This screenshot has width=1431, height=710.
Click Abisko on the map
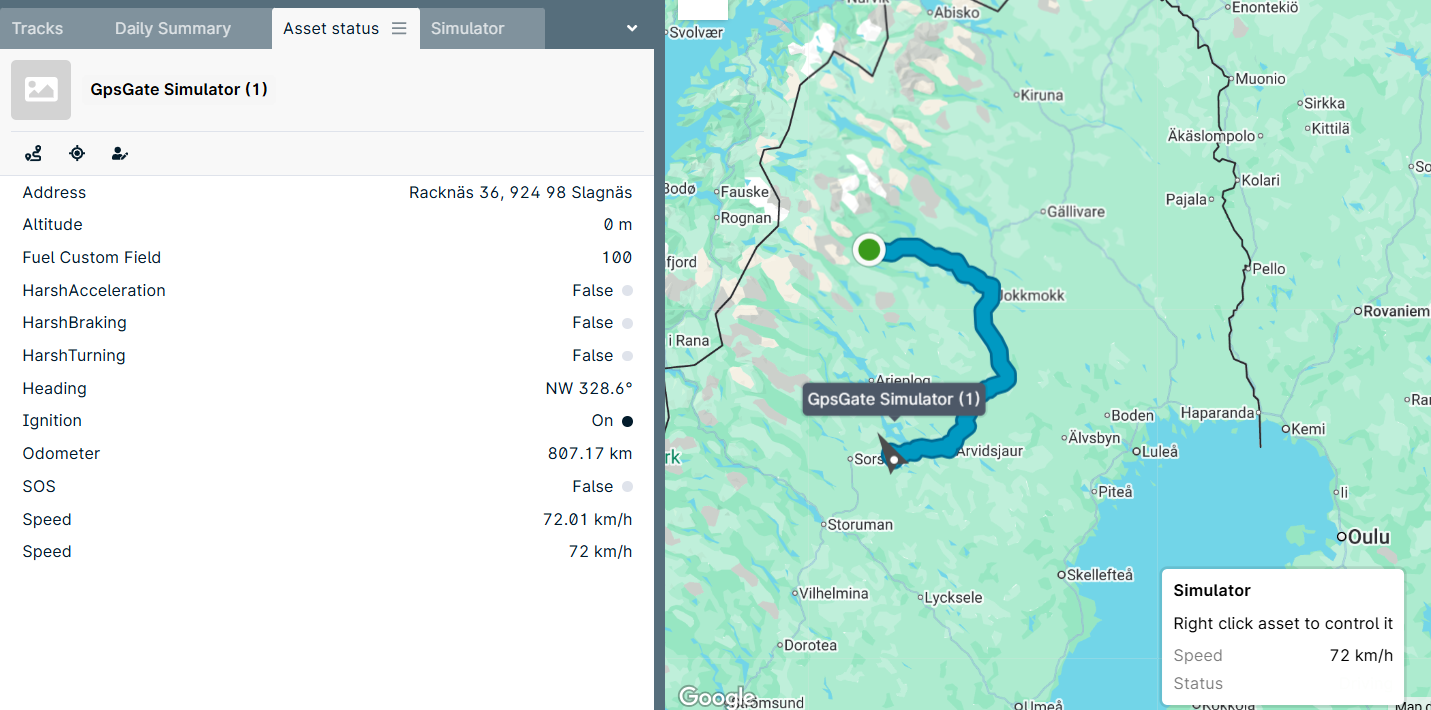click(x=957, y=13)
